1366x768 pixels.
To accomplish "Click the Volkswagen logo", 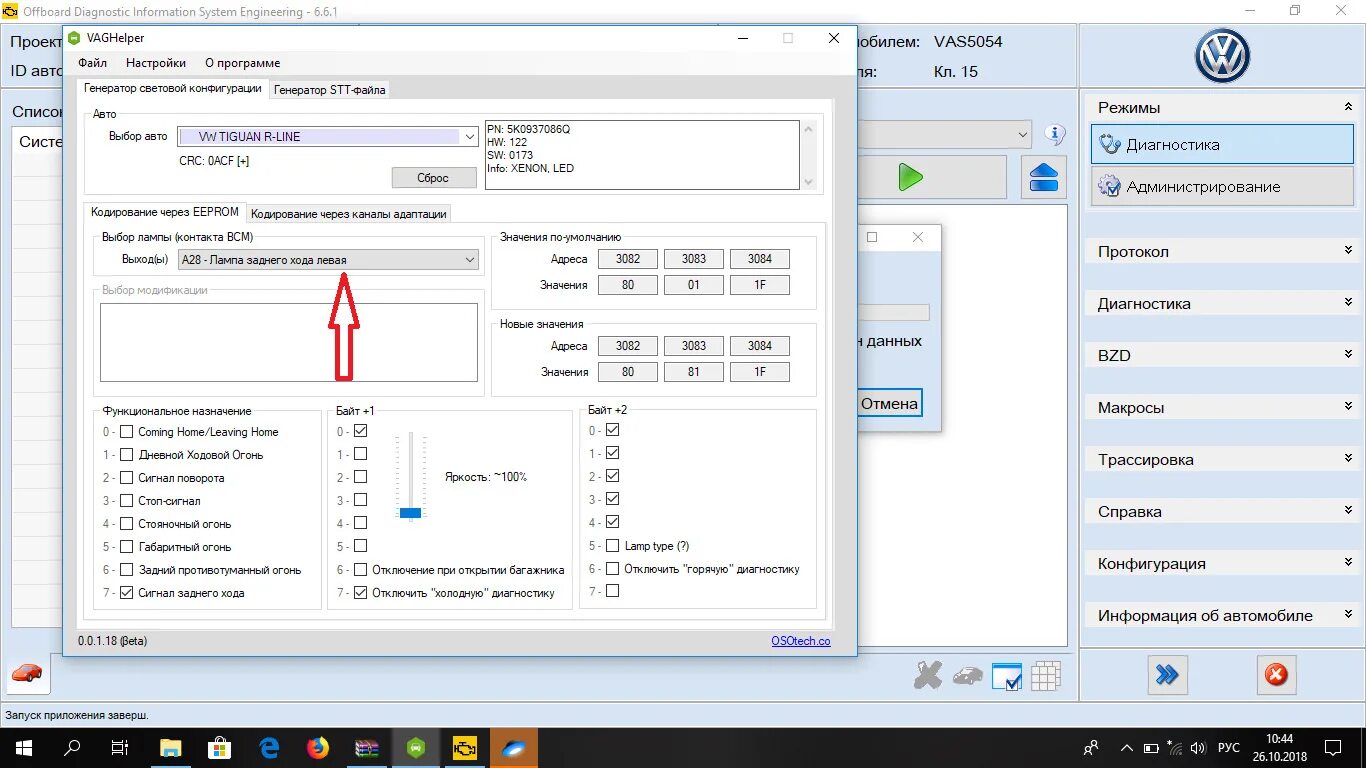I will click(1222, 56).
